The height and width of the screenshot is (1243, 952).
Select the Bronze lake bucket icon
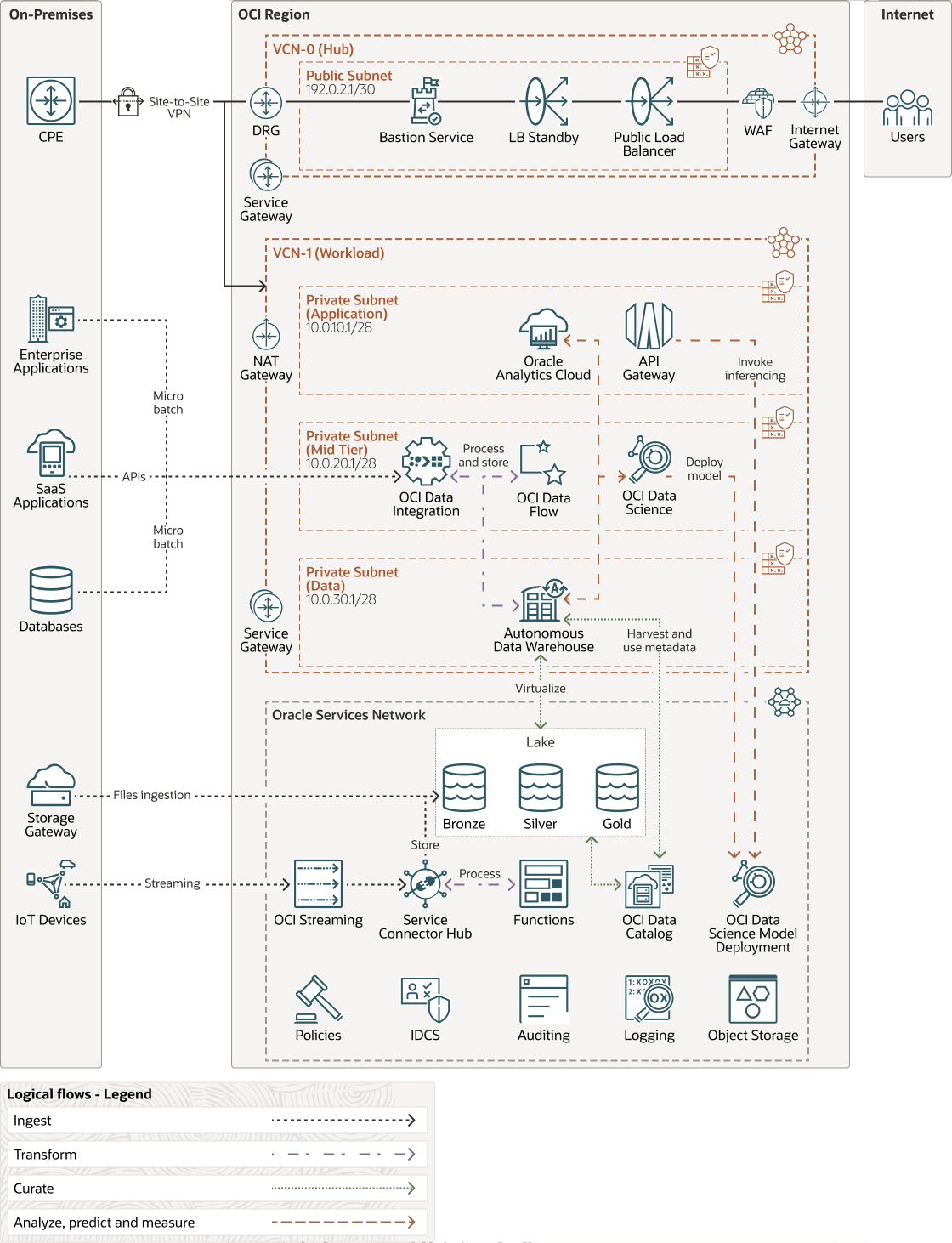click(464, 787)
